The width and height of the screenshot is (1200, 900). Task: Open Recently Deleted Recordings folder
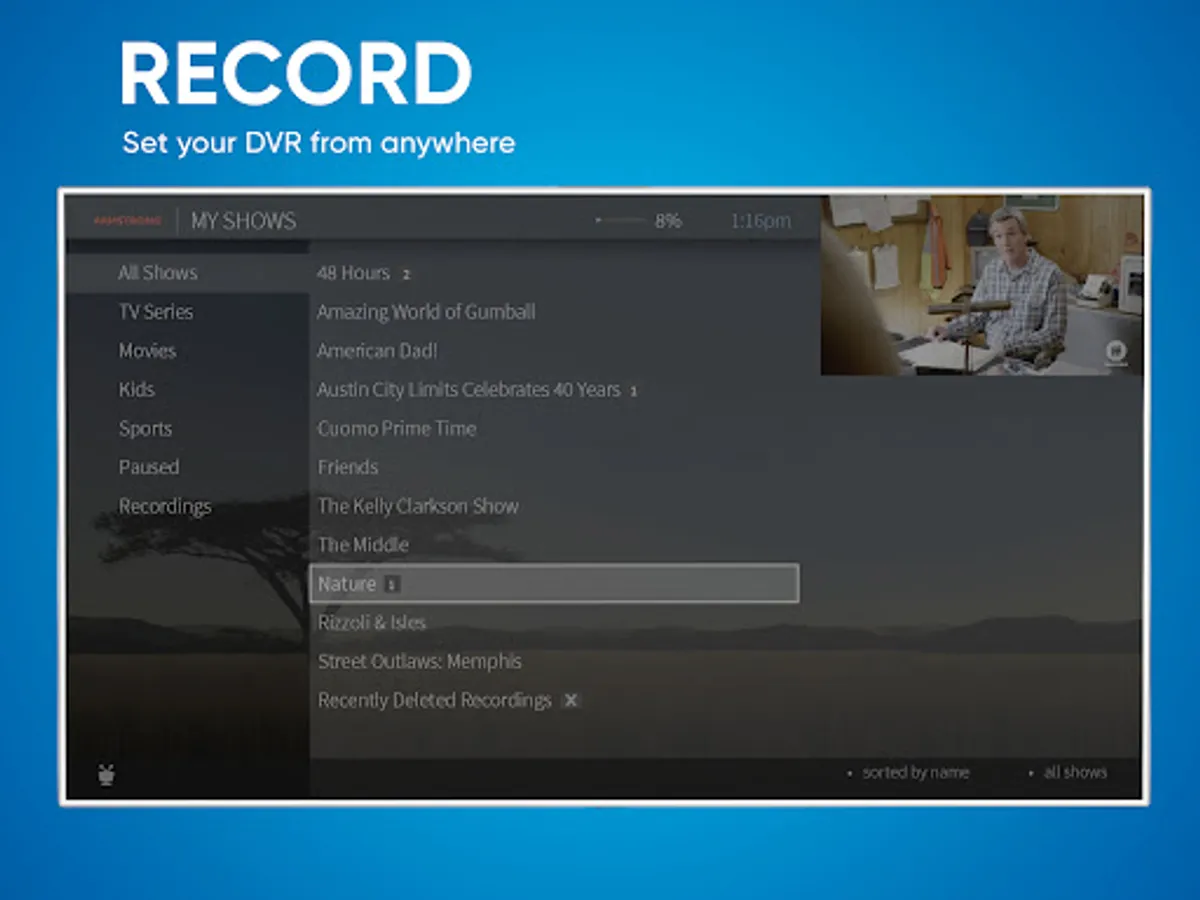tap(434, 701)
